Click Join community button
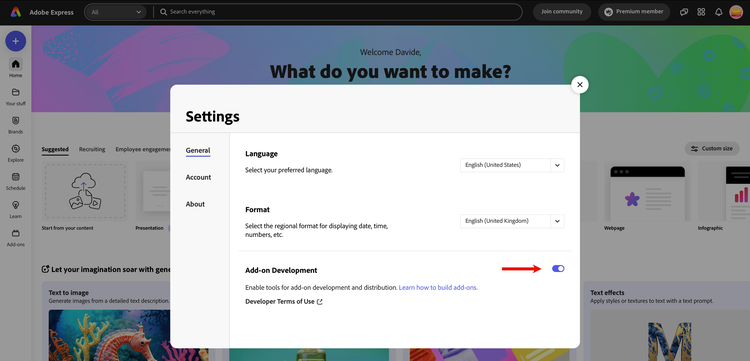The height and width of the screenshot is (361, 750). click(x=562, y=12)
